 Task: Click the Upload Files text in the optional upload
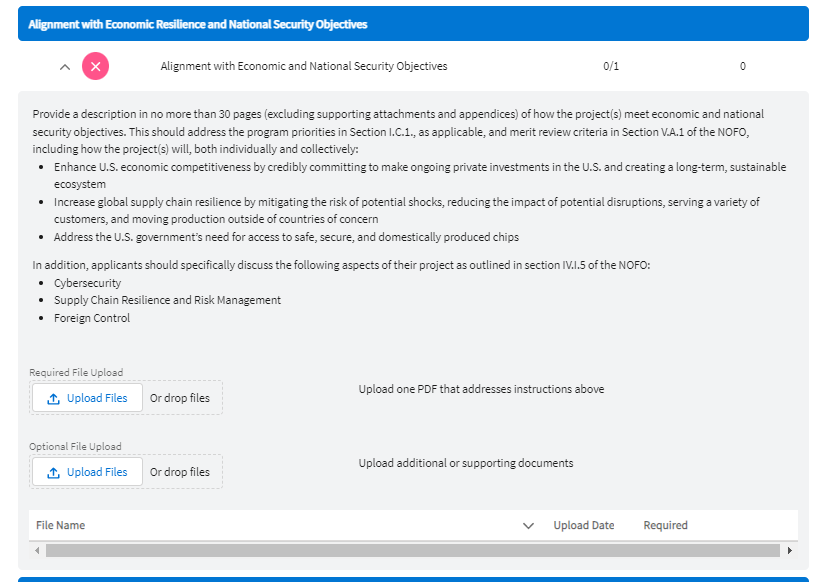click(97, 472)
